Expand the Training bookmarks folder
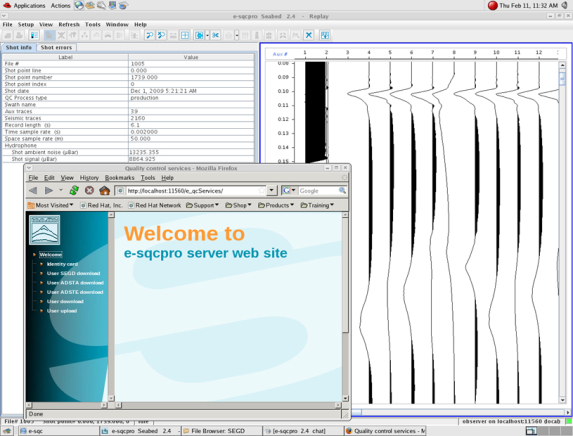The width and height of the screenshot is (573, 436). click(x=317, y=205)
